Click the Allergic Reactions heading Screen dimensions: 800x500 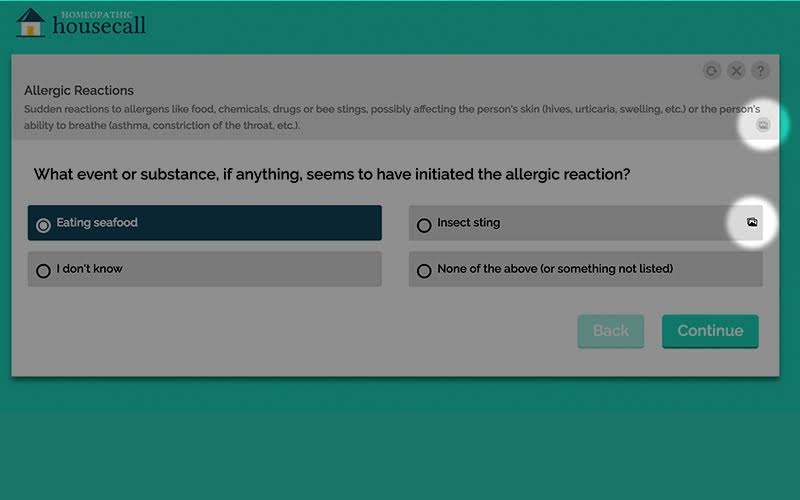79,90
